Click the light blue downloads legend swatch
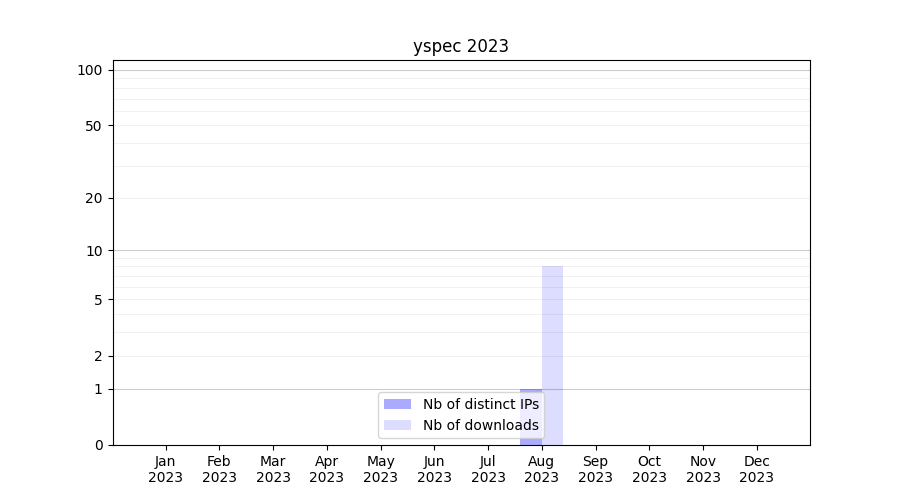Screen dimensions: 900x500 (397, 425)
